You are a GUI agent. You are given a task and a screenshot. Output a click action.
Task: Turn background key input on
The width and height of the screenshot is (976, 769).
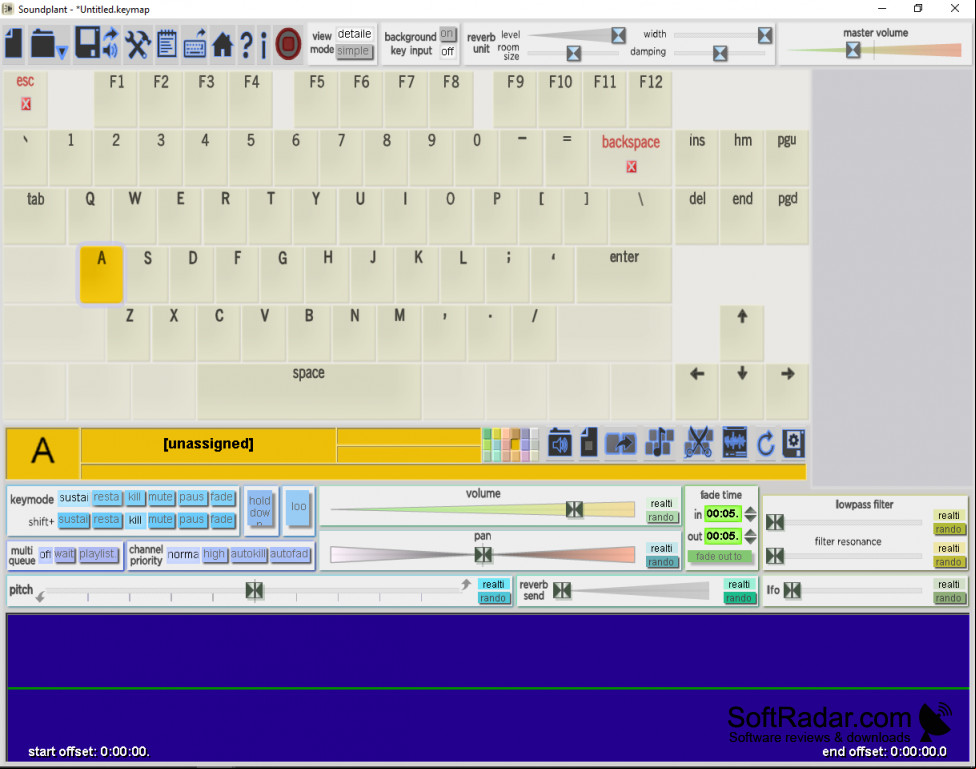coord(448,34)
